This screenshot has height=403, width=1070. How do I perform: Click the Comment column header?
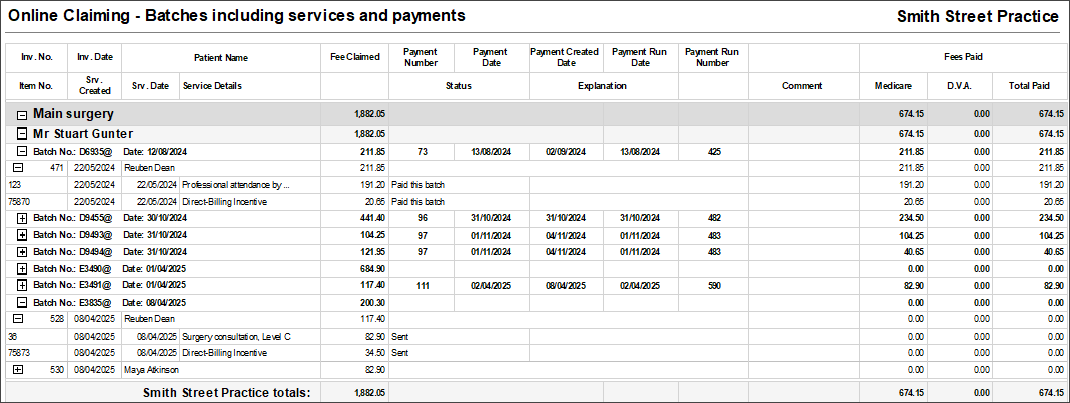point(802,86)
